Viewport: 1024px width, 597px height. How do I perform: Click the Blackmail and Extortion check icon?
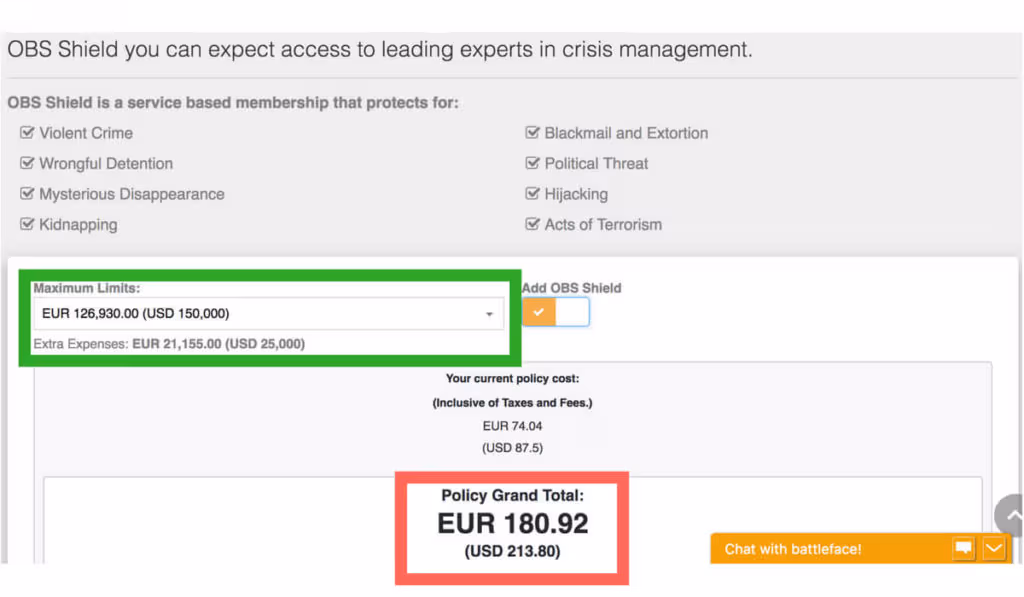click(x=532, y=133)
